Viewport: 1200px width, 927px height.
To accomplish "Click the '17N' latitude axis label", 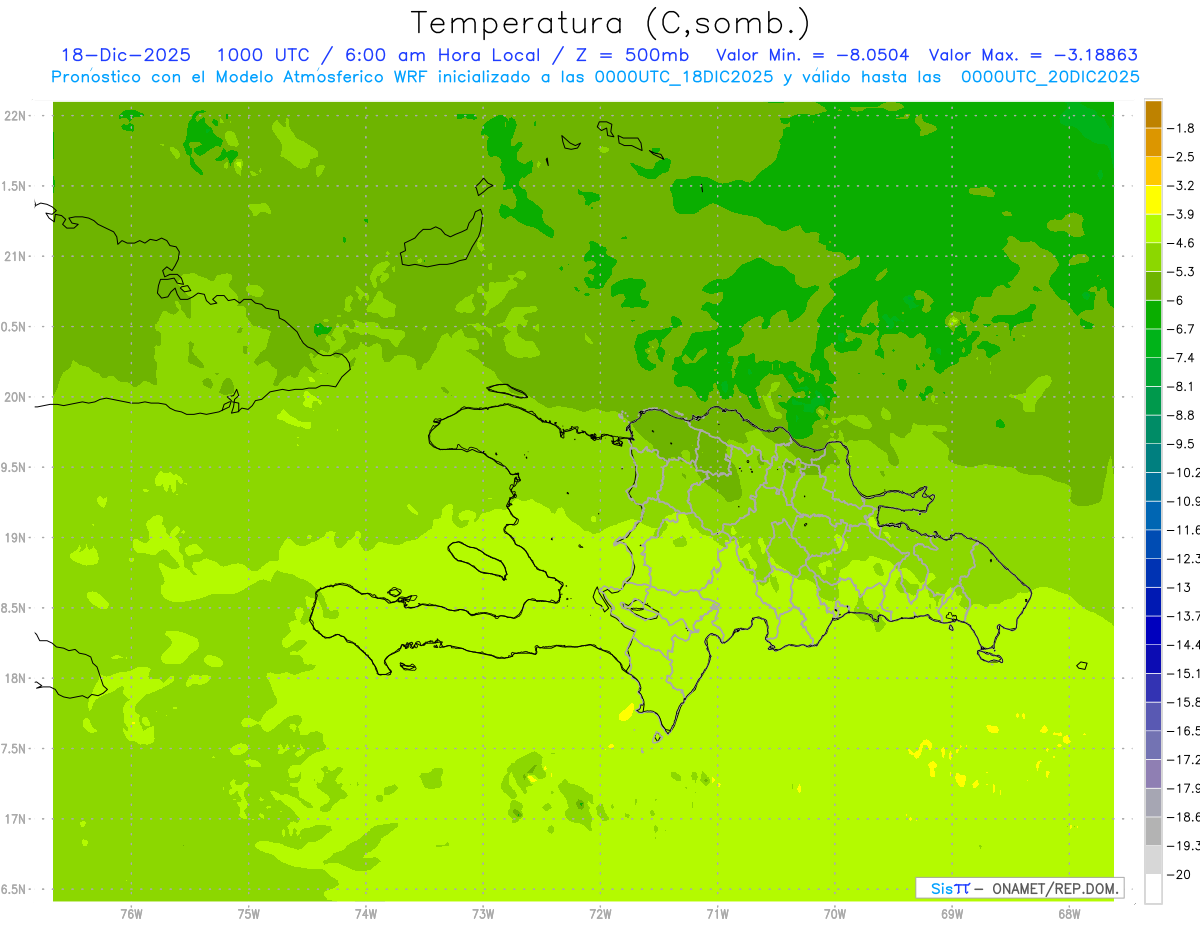I will click(x=16, y=819).
